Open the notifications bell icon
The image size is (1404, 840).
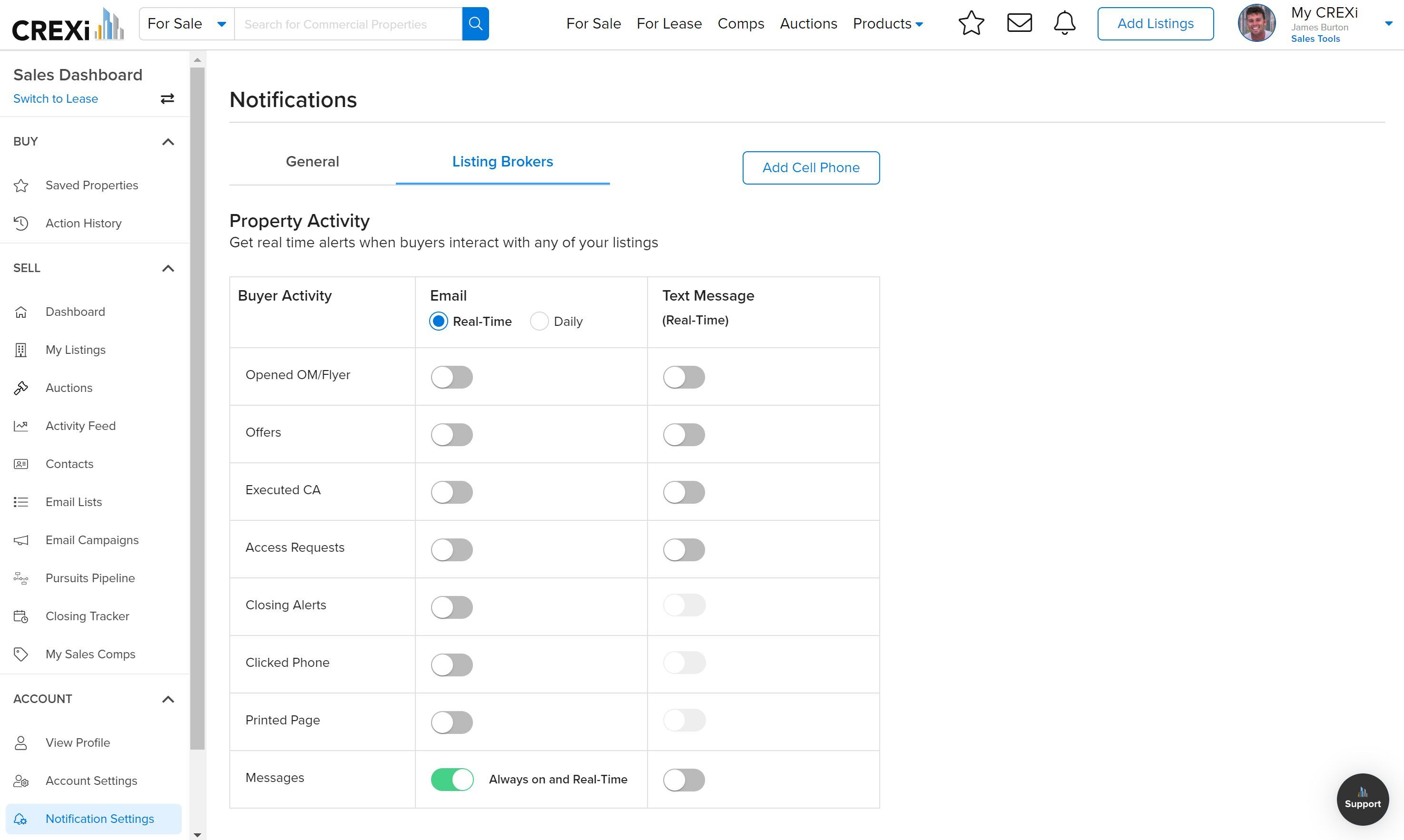point(1064,24)
